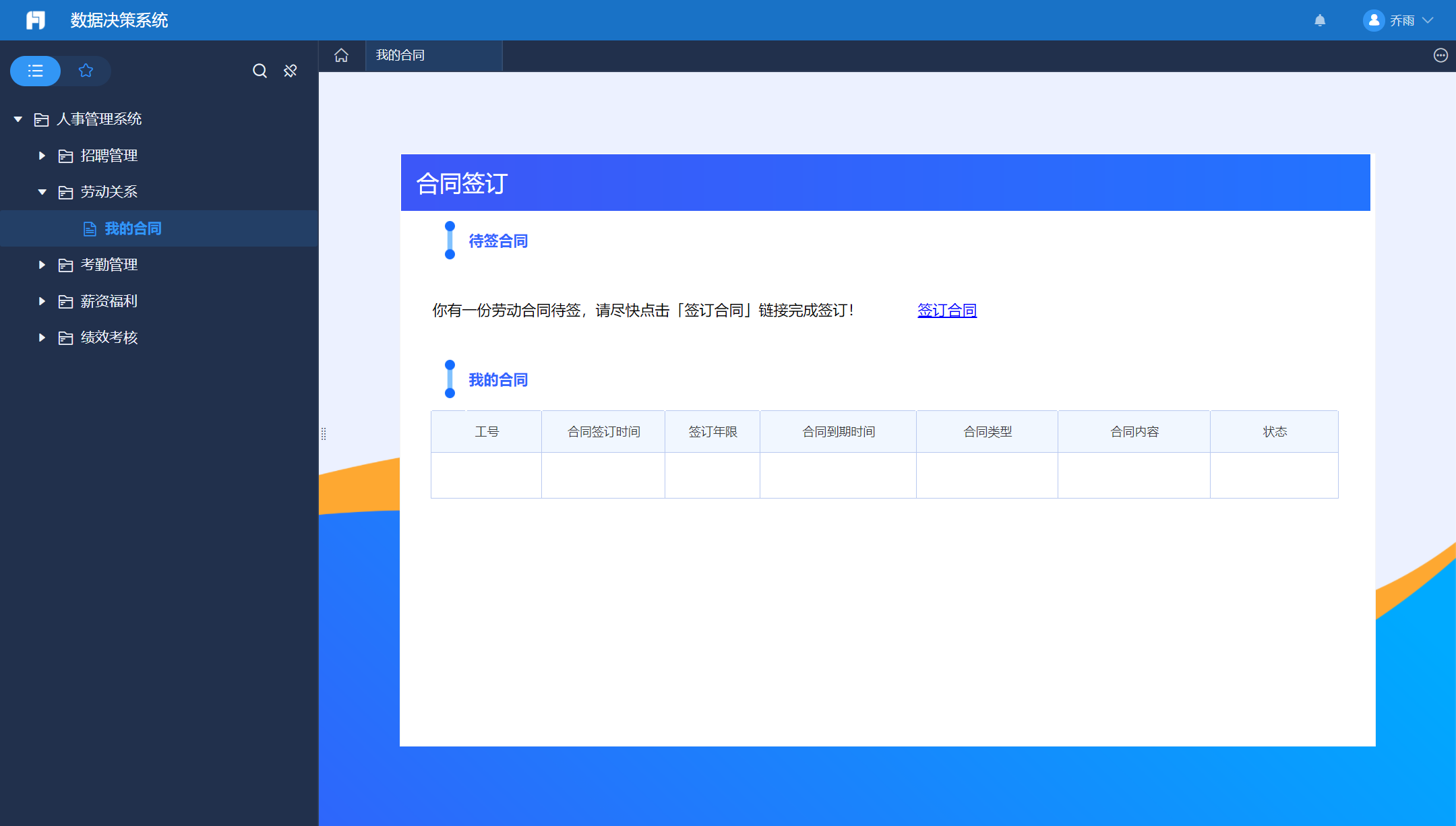Open the user dropdown arrow next to 乔雨
The image size is (1456, 826).
[x=1428, y=20]
